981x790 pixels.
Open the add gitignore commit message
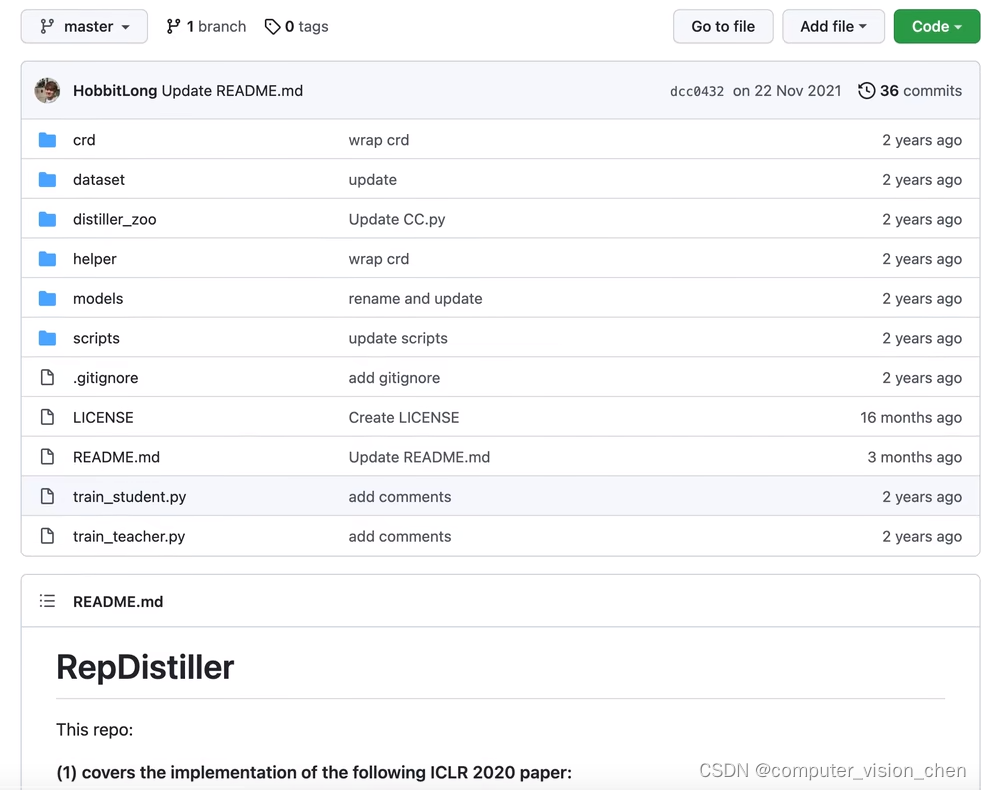click(x=394, y=378)
